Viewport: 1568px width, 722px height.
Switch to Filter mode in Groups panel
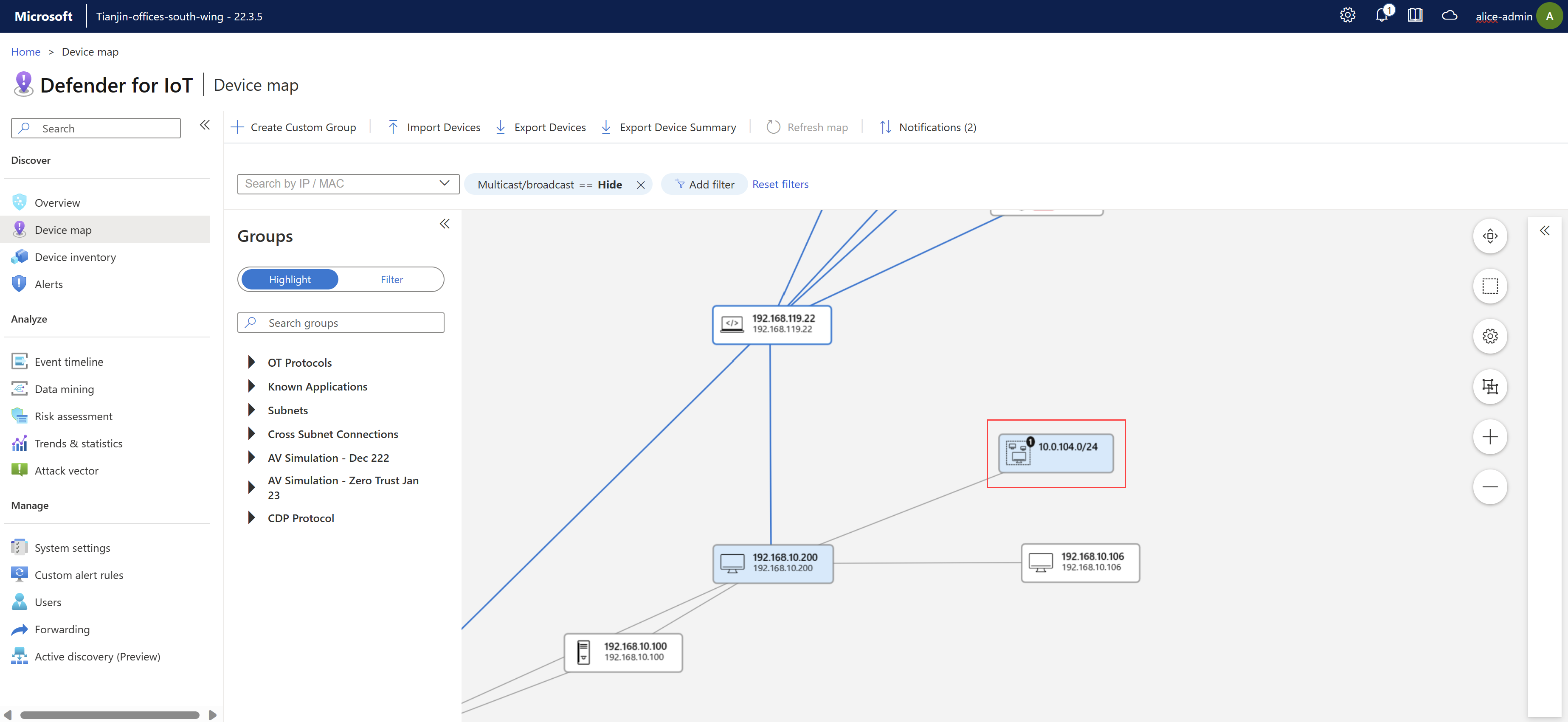391,279
